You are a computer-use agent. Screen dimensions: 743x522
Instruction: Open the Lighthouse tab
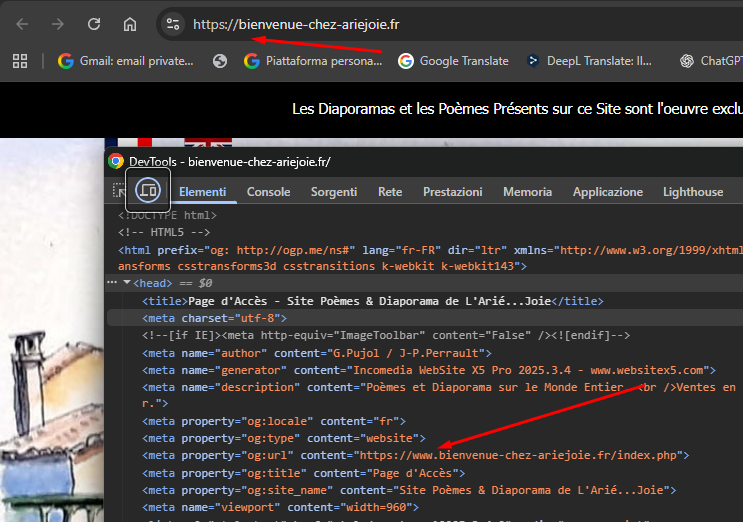692,192
